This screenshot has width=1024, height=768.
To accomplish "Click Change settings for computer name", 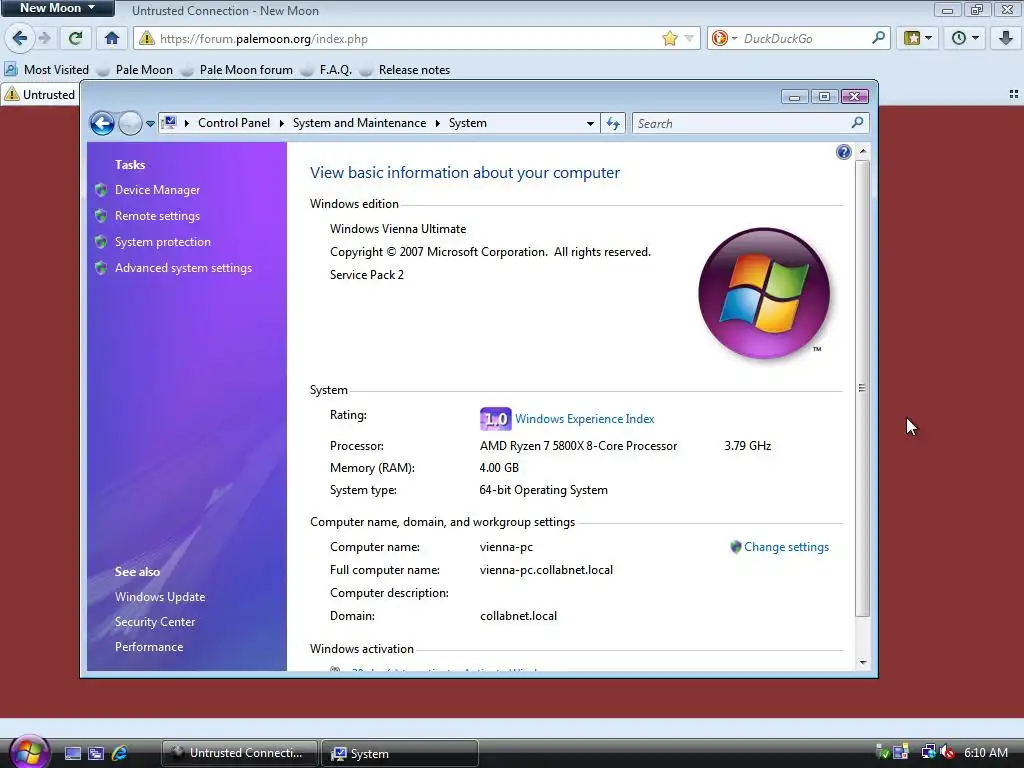I will point(786,547).
